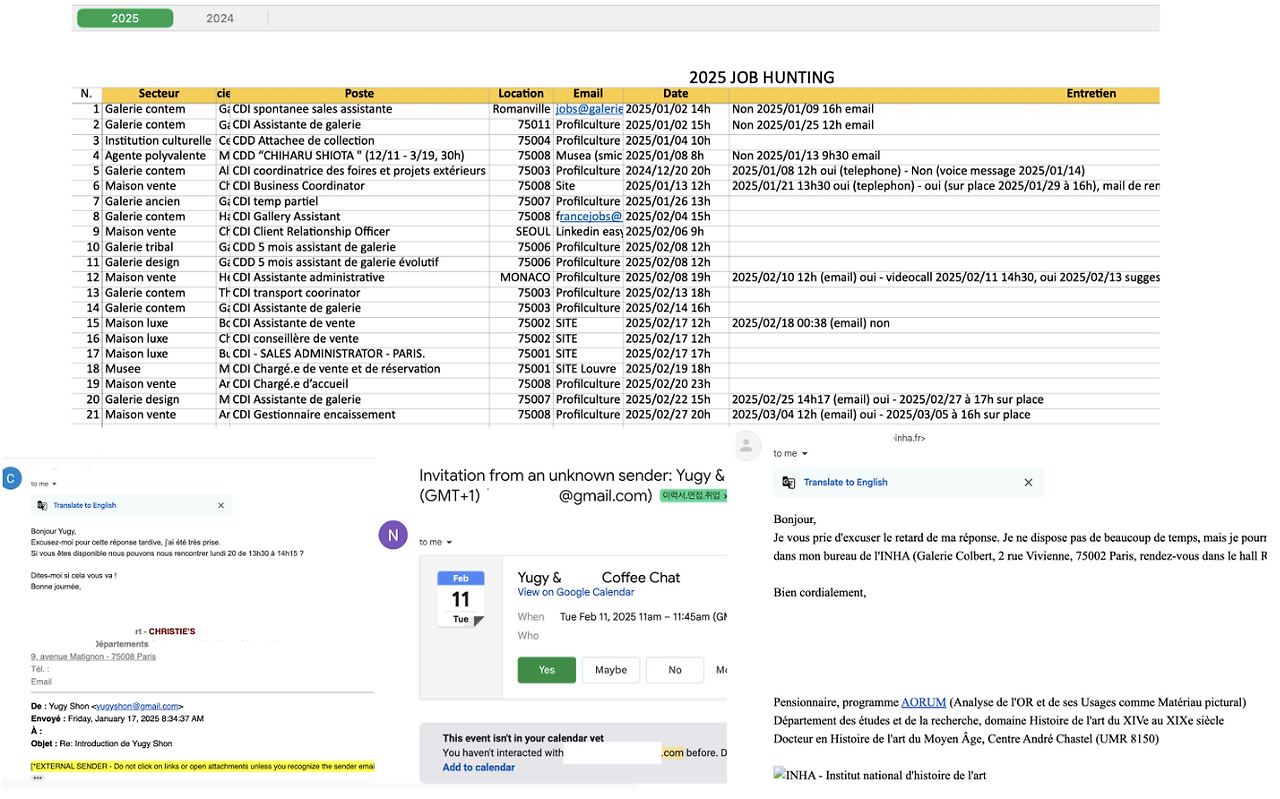Dismiss the translate bar in the INHA email
1280x799 pixels.
coord(1028,482)
